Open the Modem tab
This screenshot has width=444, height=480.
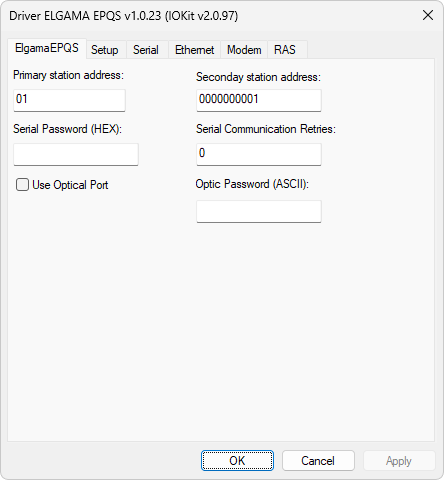tap(244, 50)
